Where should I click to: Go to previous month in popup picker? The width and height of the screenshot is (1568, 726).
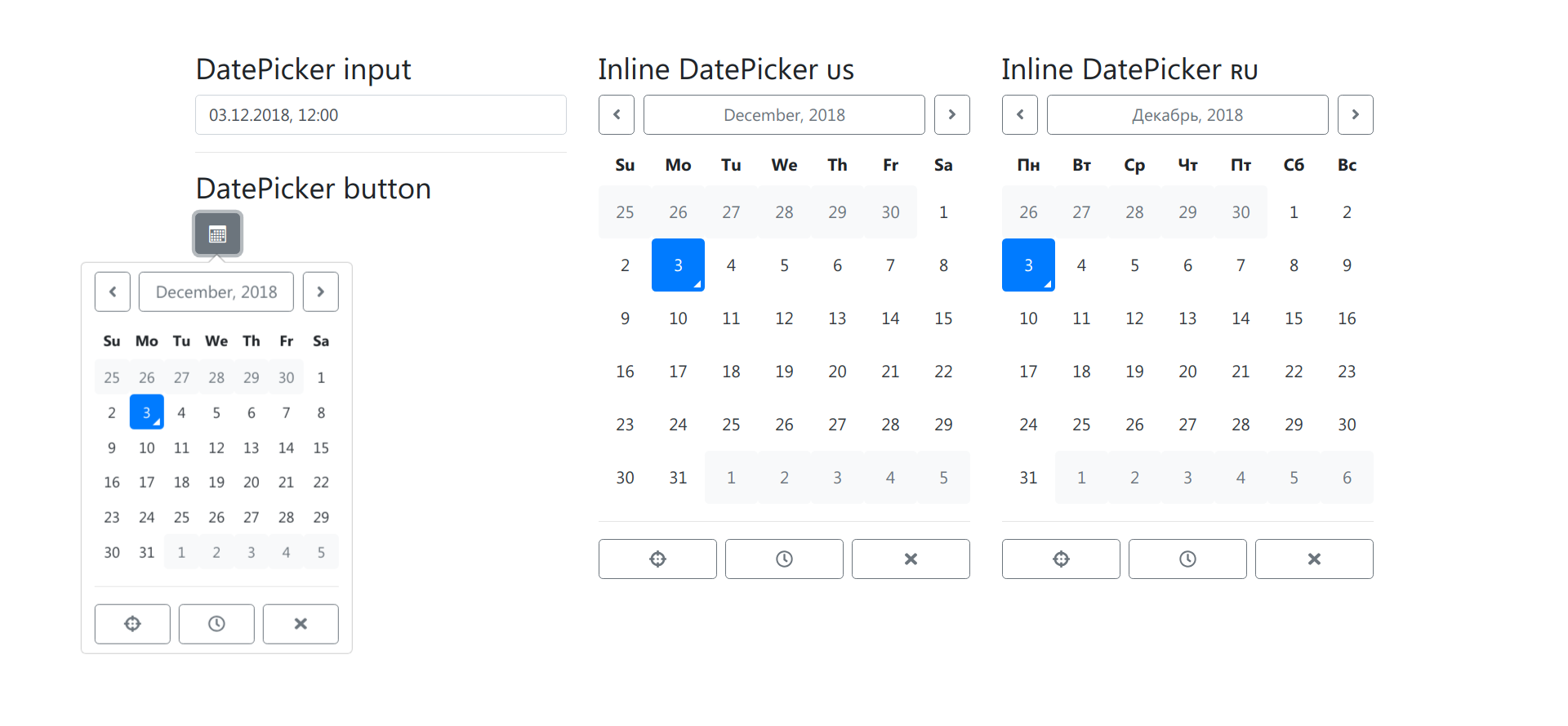click(113, 292)
